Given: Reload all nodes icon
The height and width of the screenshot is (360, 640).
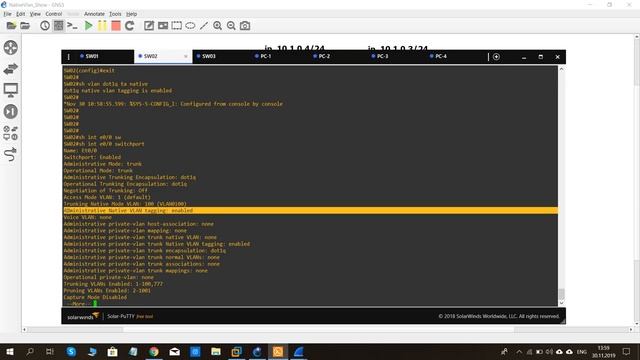Looking at the screenshot, I should coord(129,26).
